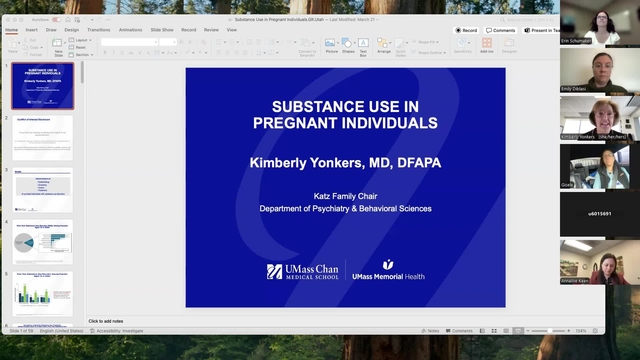
Task: Expand the Arrange dropdown arrow
Action: pos(390,42)
